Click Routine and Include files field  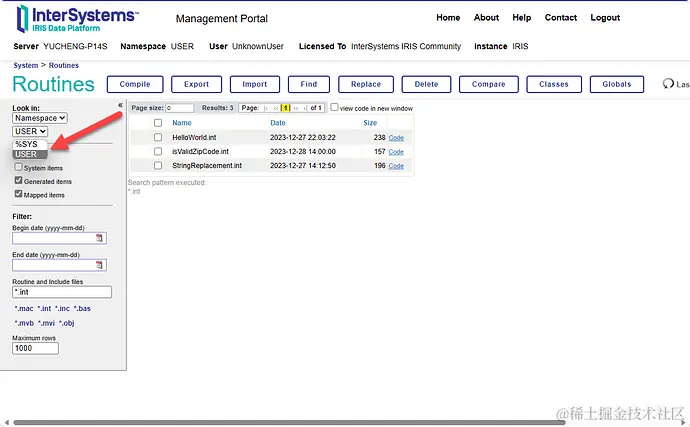(x=62, y=292)
